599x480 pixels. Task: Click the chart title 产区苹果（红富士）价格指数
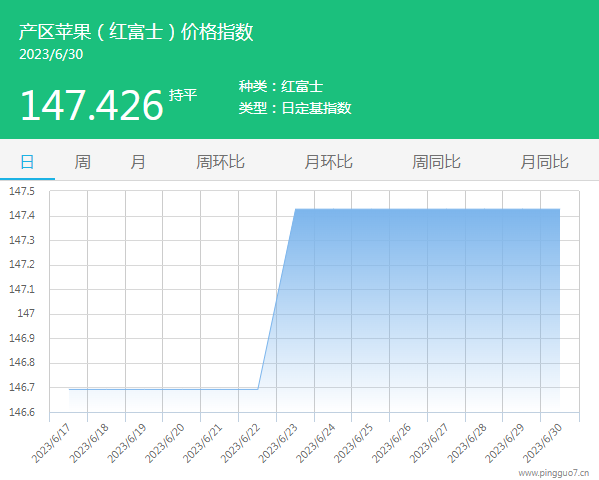136,31
